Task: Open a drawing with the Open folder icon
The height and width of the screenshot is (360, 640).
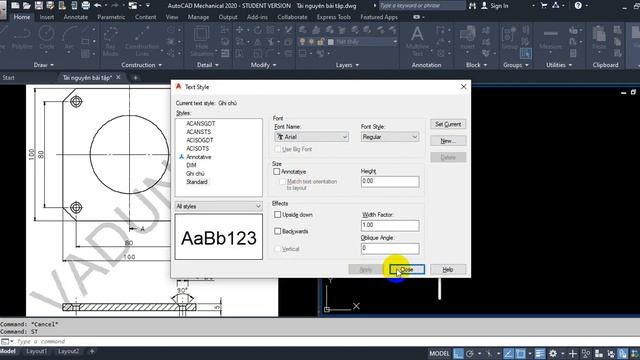Action: [27, 6]
